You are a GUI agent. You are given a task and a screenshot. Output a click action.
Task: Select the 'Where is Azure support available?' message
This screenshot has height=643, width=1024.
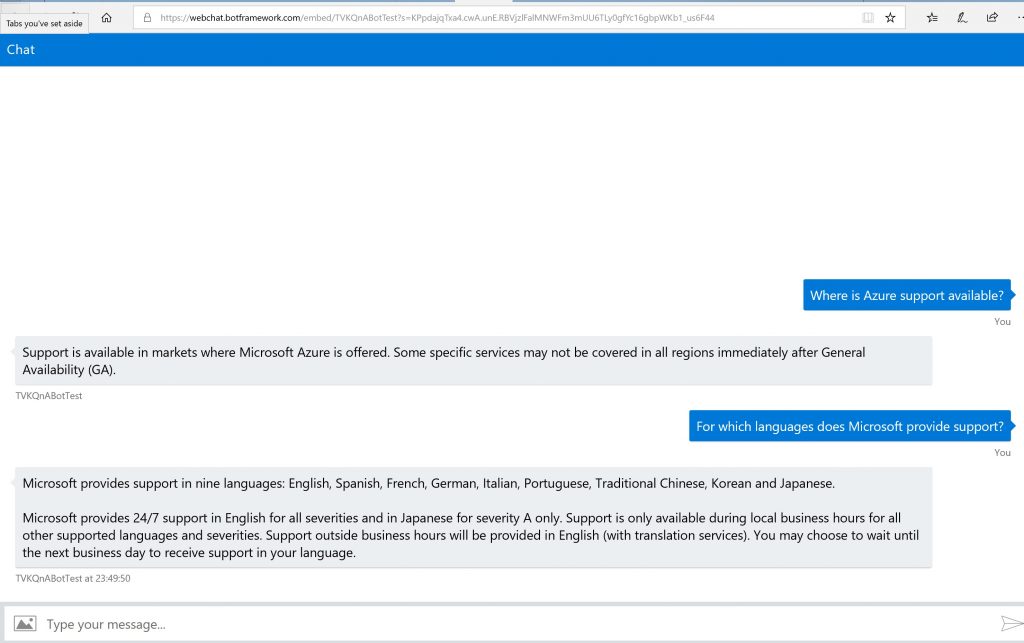[x=906, y=295]
